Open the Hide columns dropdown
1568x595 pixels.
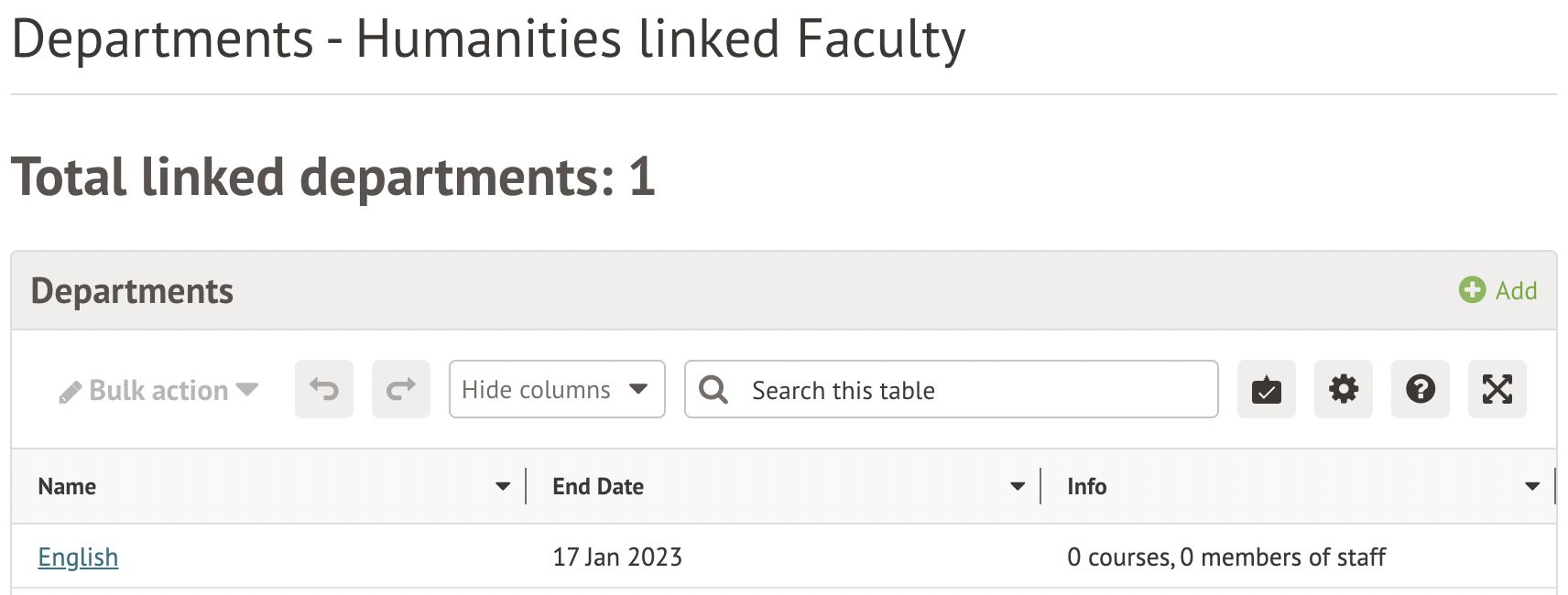pyautogui.click(x=556, y=390)
